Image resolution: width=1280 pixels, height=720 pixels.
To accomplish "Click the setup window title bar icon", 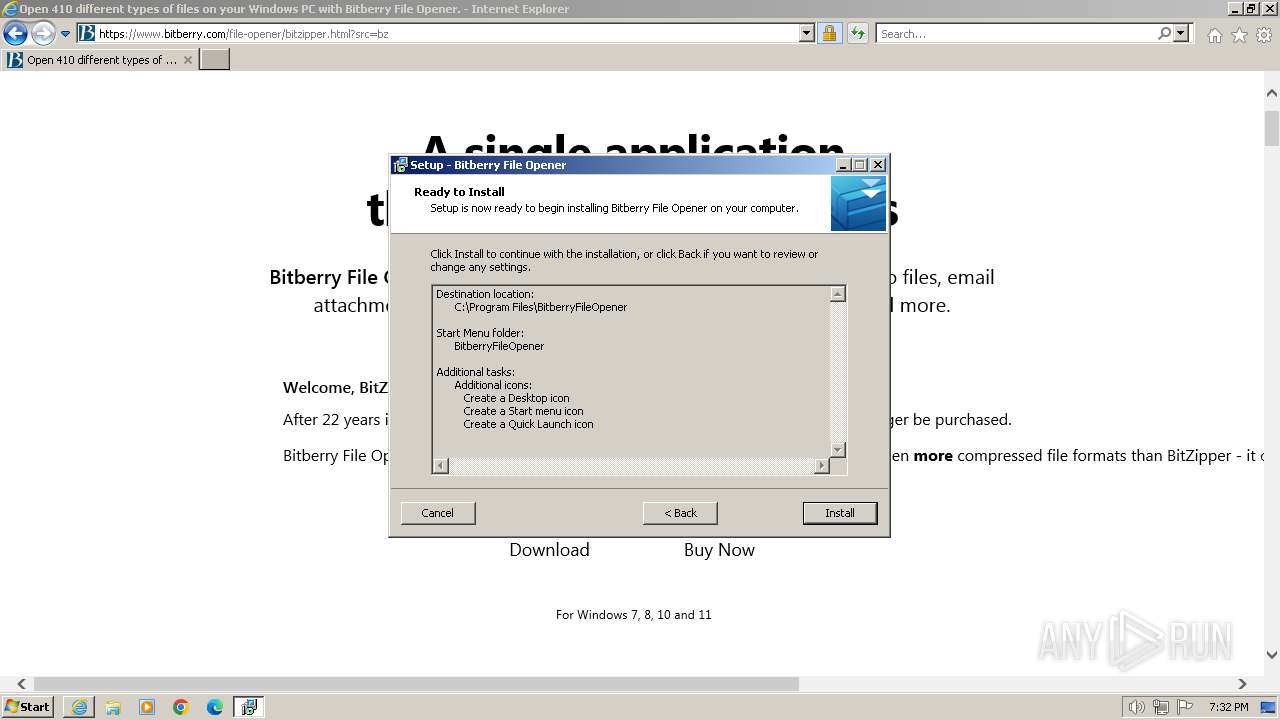I will (400, 165).
